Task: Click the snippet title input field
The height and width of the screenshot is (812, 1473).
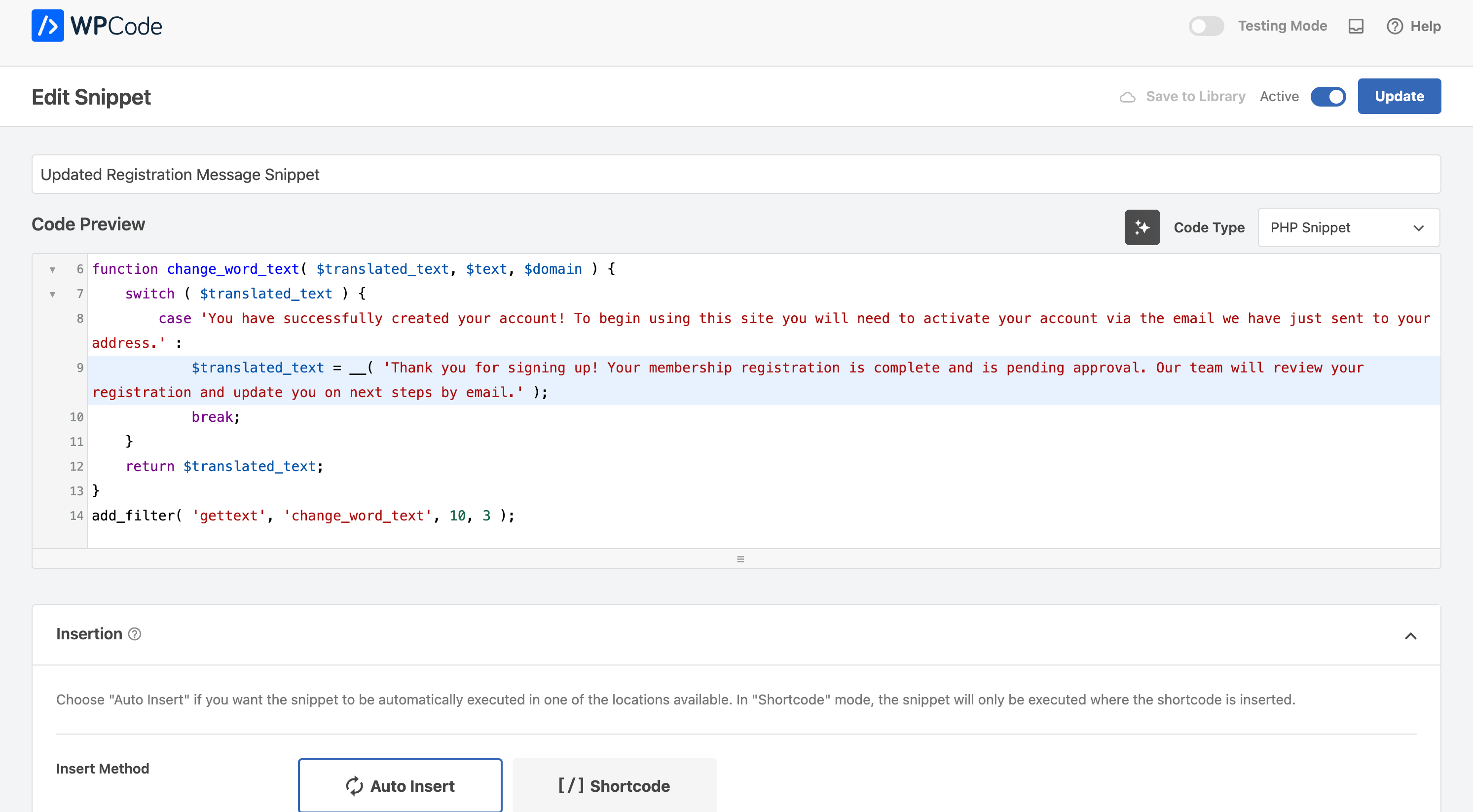Action: click(x=736, y=175)
